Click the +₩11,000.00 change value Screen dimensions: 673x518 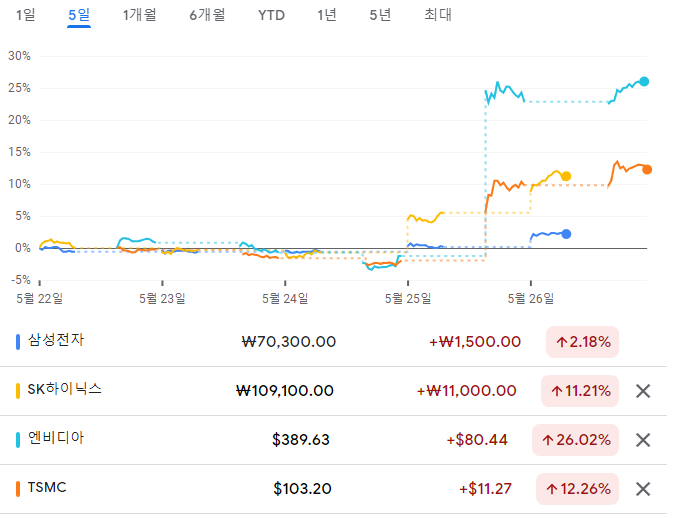[x=467, y=391]
